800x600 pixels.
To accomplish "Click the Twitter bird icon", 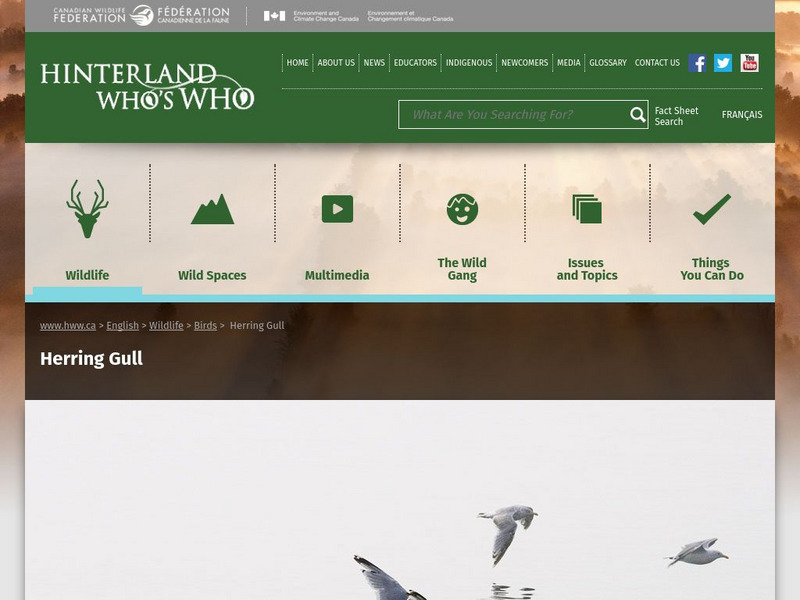I will (721, 63).
